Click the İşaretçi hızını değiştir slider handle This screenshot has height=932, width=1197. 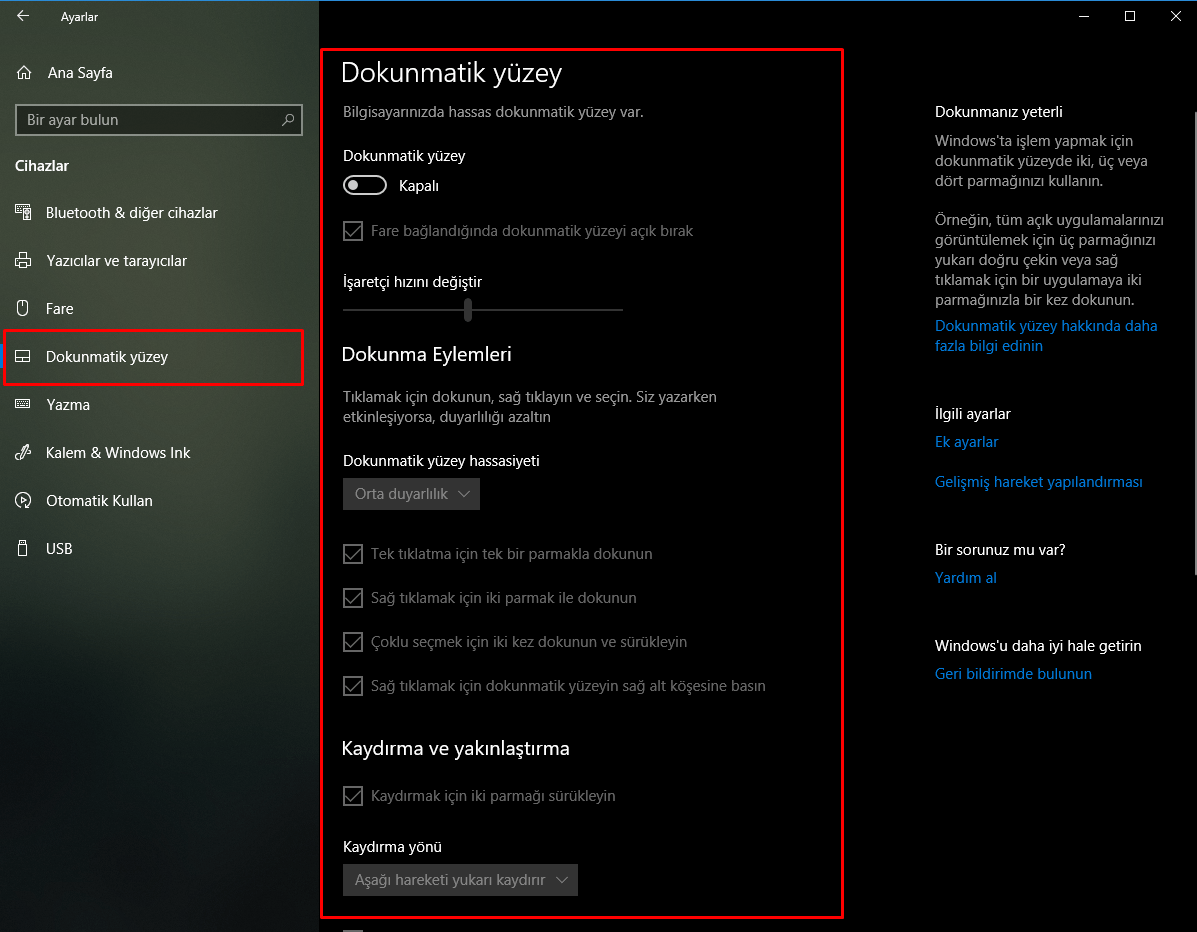coord(468,310)
